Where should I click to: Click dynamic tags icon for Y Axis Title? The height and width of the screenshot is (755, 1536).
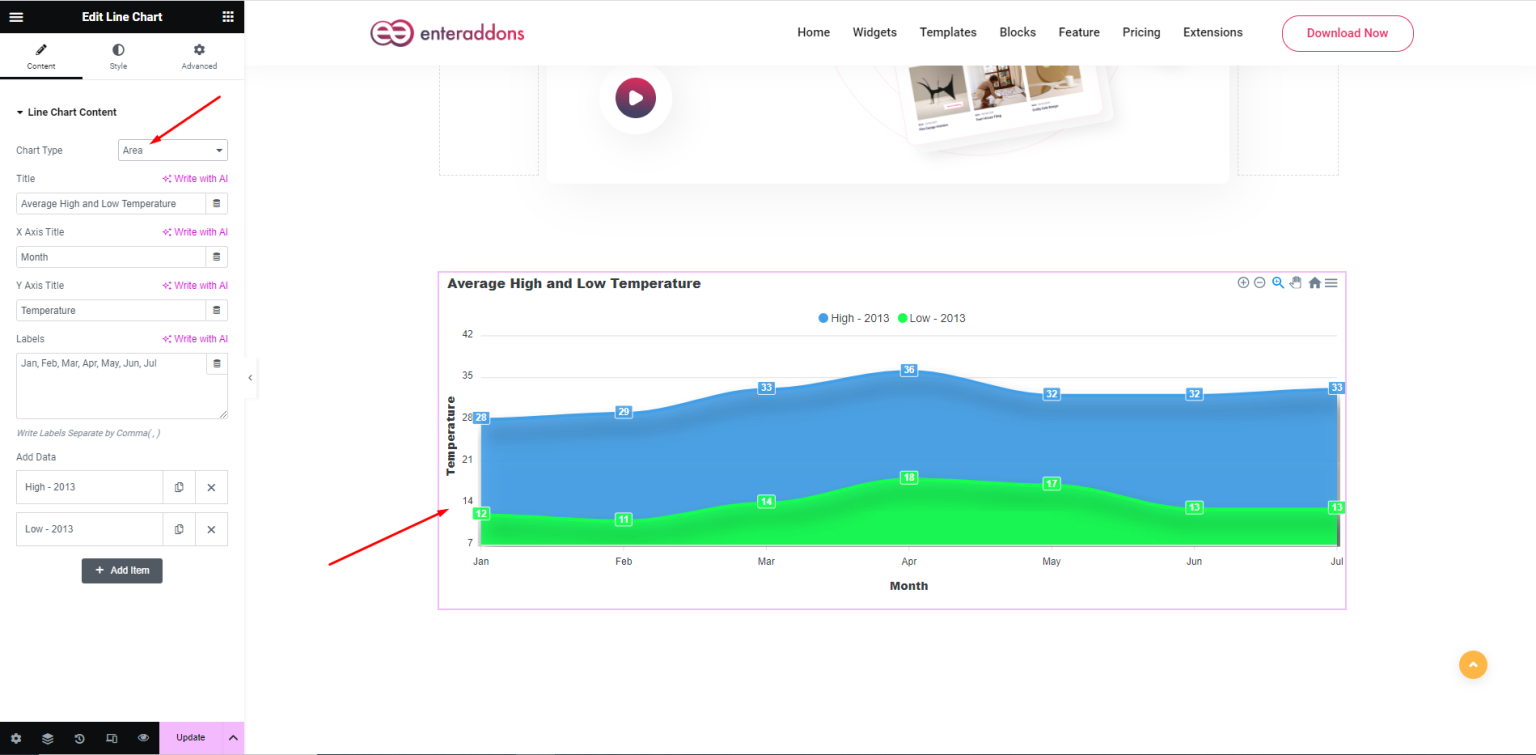pos(217,311)
